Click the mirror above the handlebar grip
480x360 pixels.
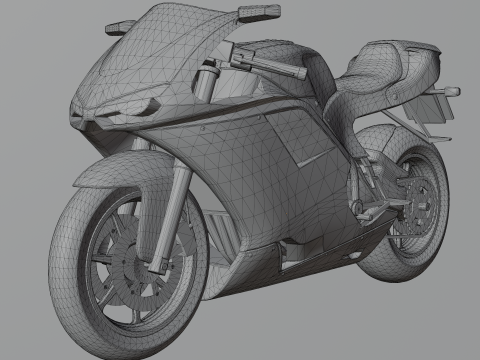(x=259, y=12)
